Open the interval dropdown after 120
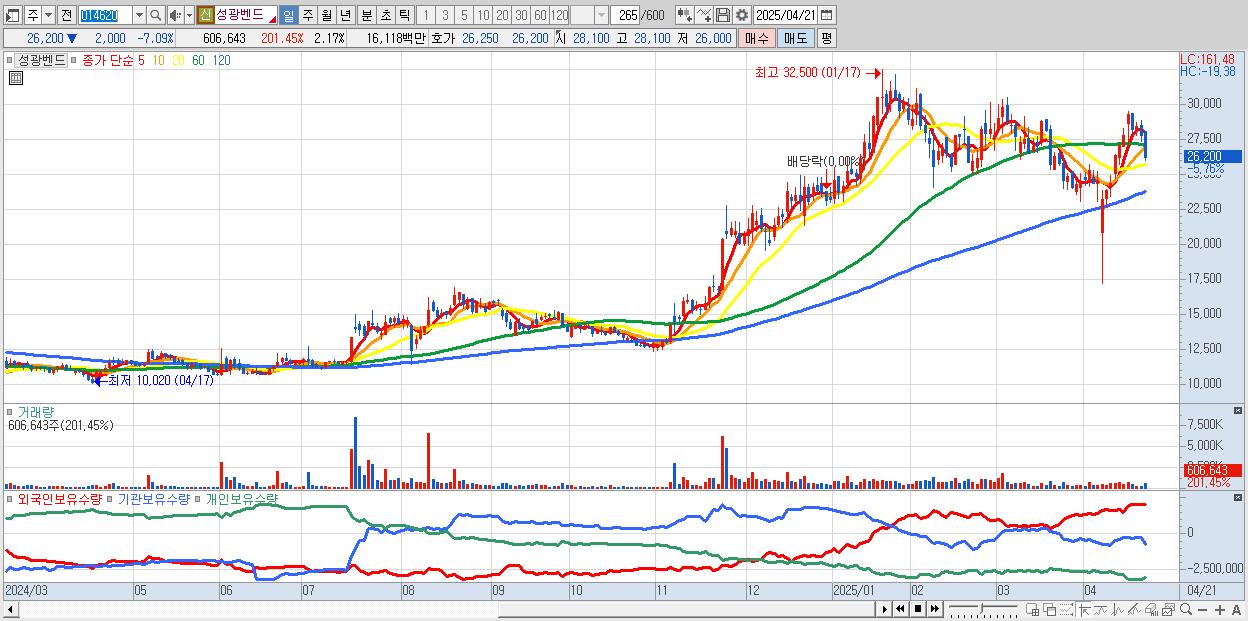 tap(601, 15)
